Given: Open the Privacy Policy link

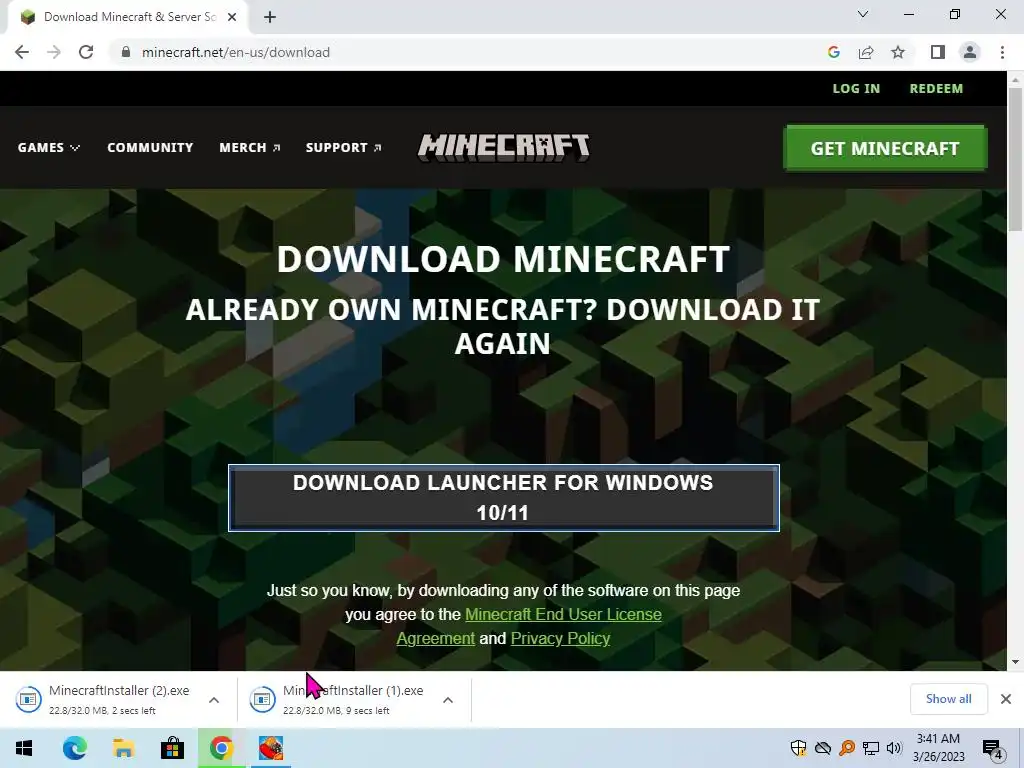Looking at the screenshot, I should 560,638.
